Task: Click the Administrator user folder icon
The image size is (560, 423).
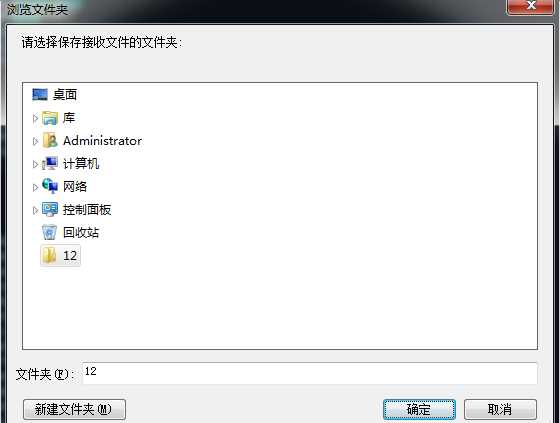Action: (50, 141)
